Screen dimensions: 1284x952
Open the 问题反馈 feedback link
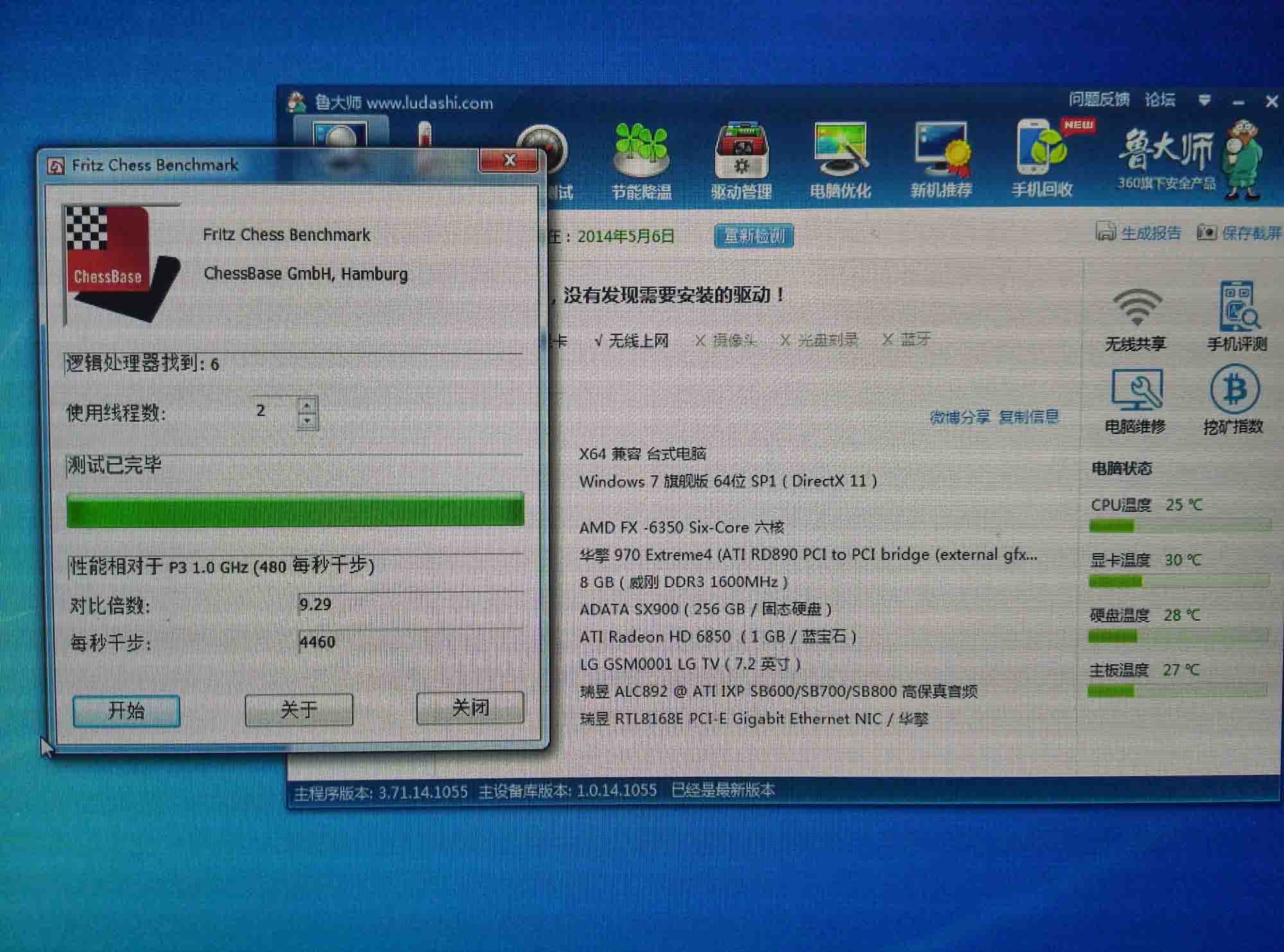point(1098,100)
